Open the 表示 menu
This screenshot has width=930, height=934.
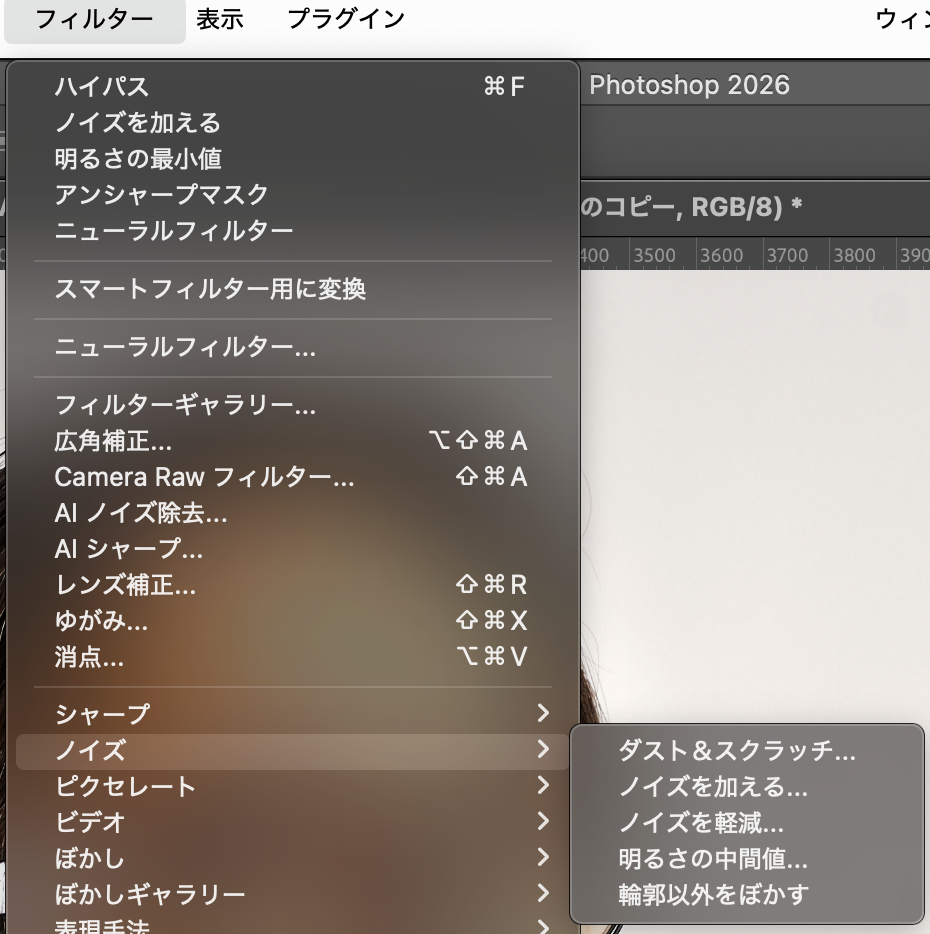click(220, 20)
